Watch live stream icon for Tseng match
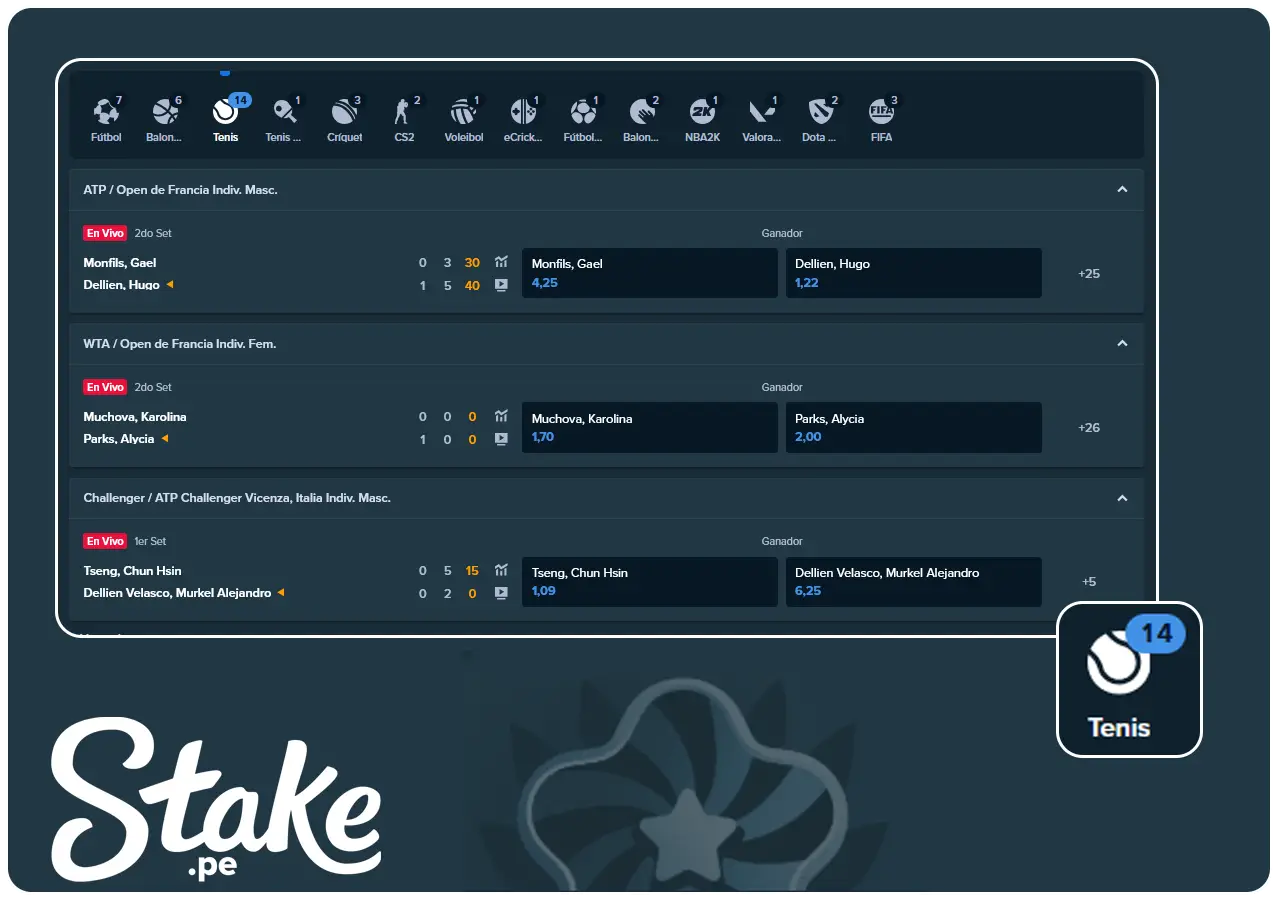 coord(501,593)
